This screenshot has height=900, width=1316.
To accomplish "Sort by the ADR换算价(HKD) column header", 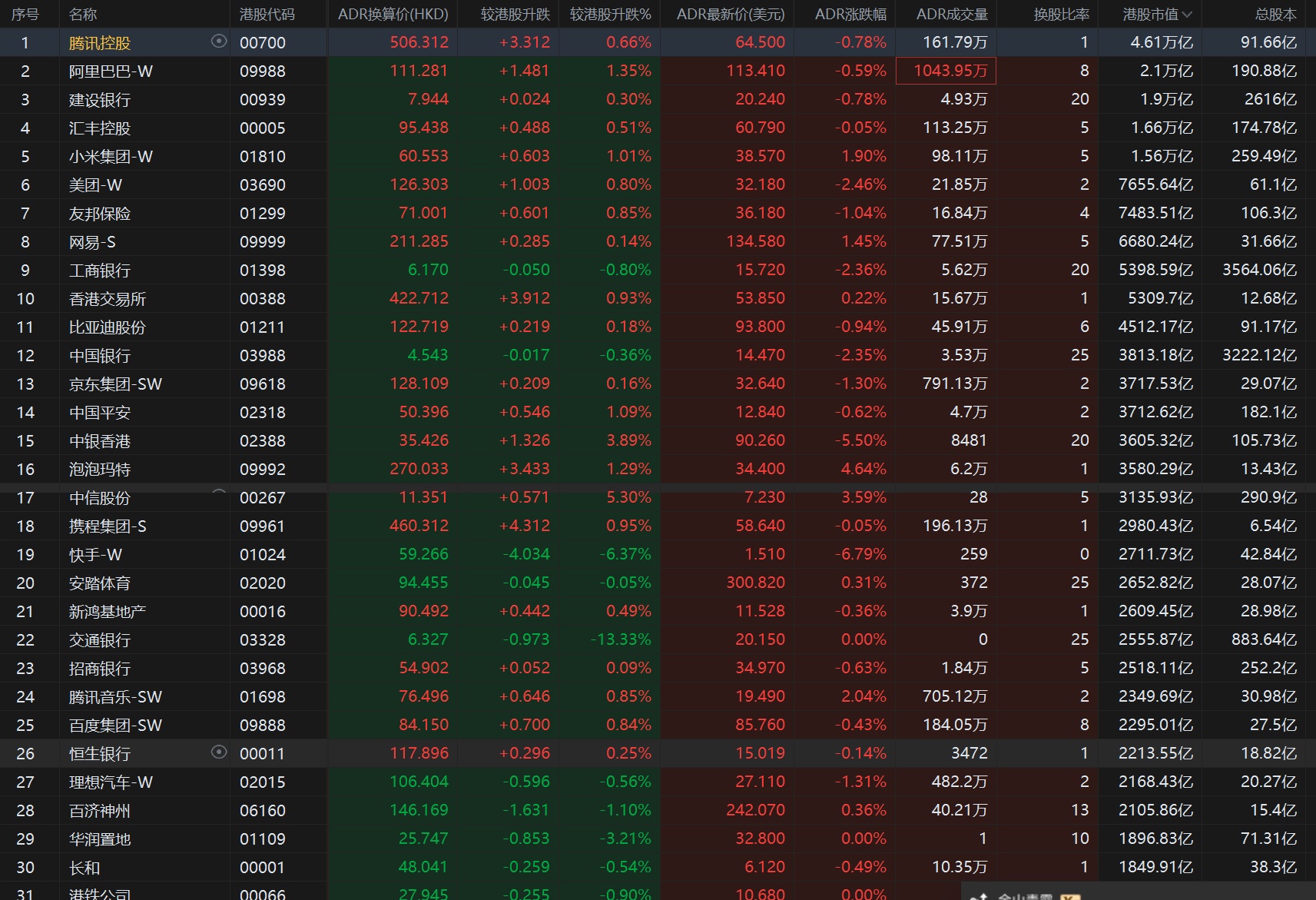I will (393, 15).
